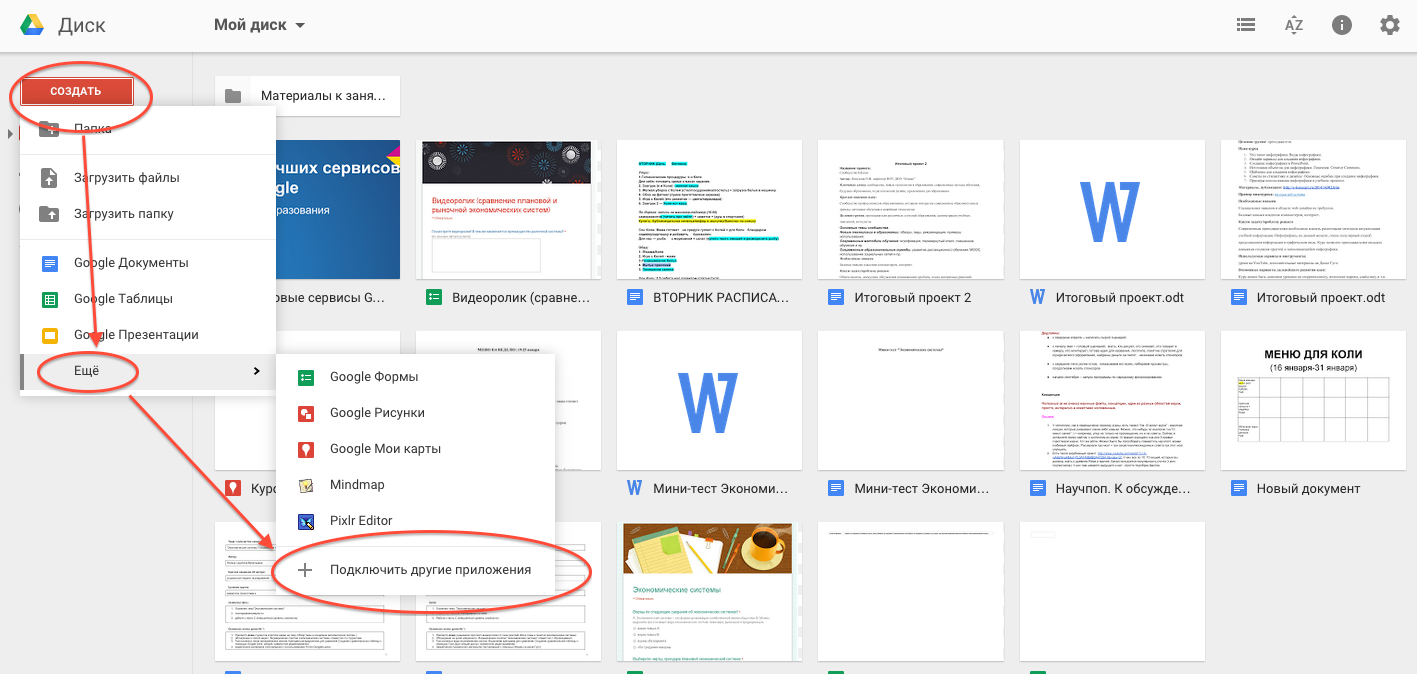Click docs icon beside ВТОРНИК РАСПИСА...
Screen dimensions: 1417x674
[634, 297]
